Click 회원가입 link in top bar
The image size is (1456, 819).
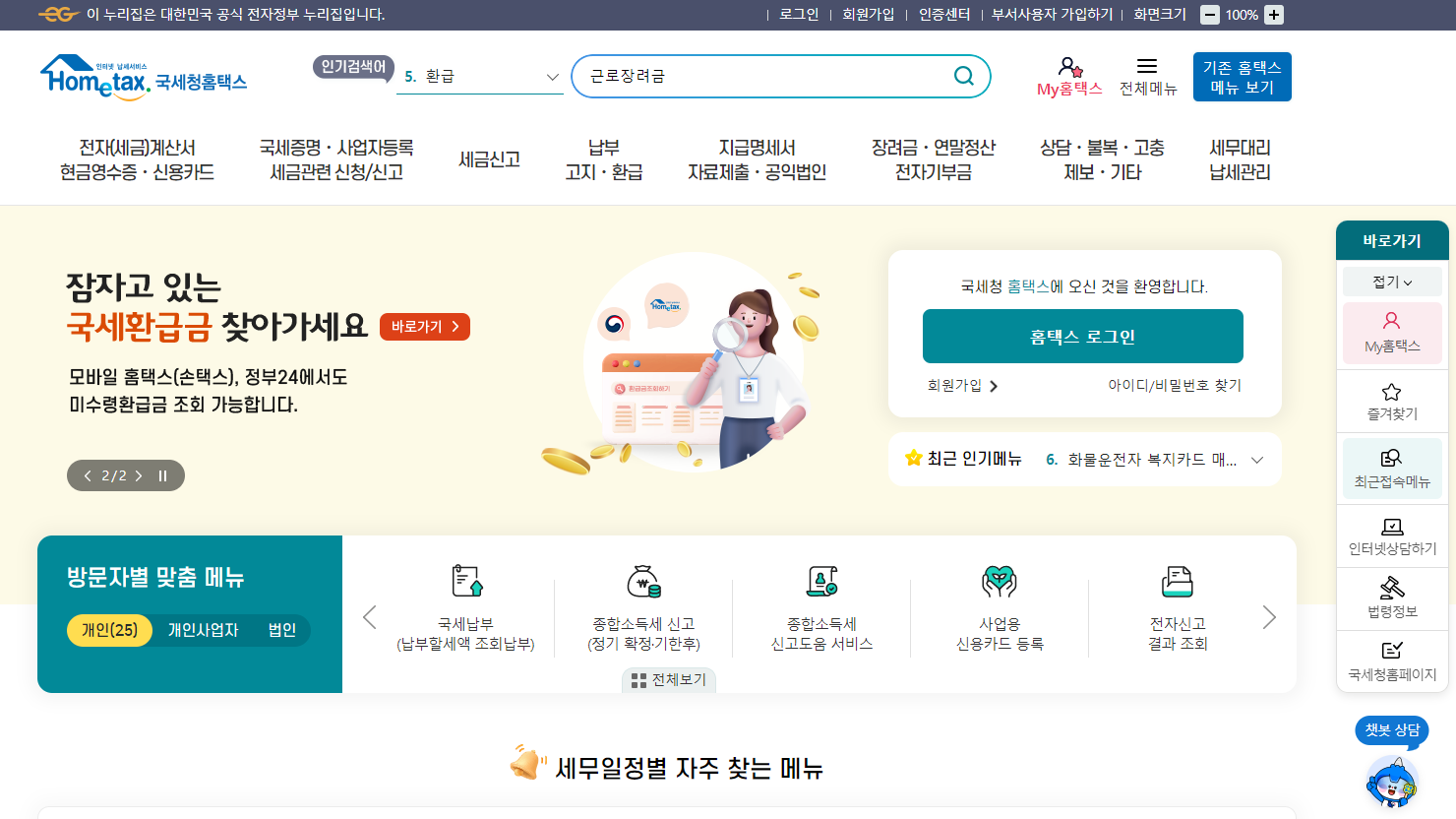pyautogui.click(x=869, y=15)
